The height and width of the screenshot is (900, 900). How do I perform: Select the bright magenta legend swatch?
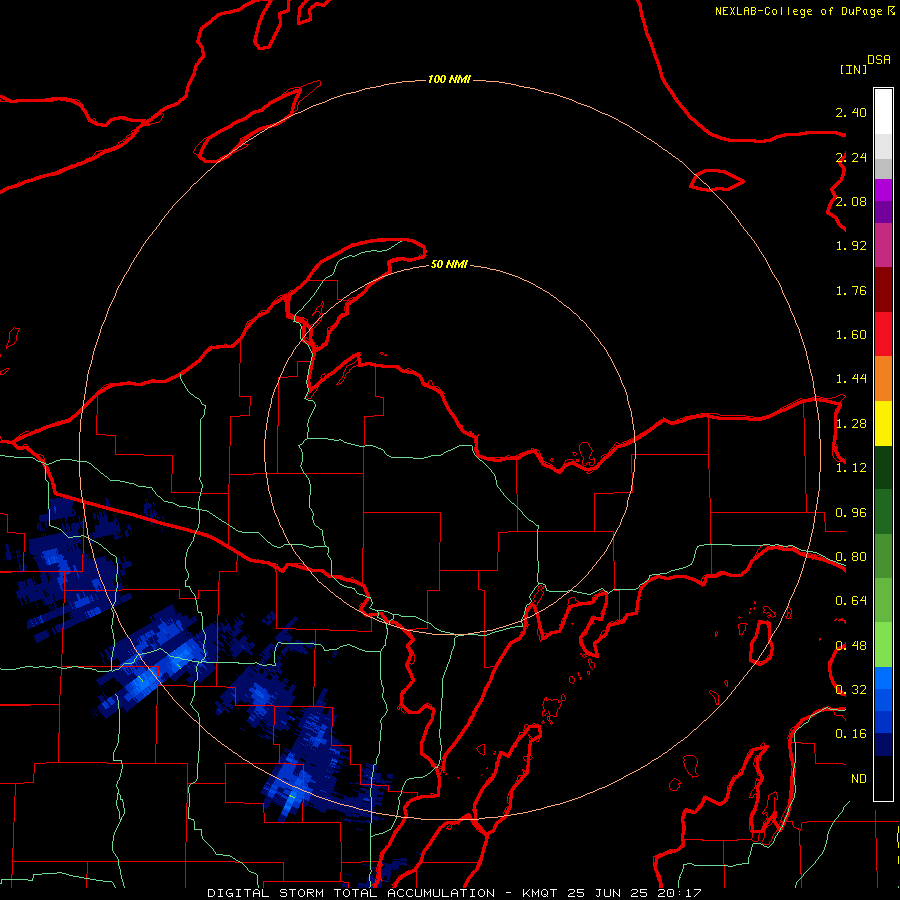(883, 190)
